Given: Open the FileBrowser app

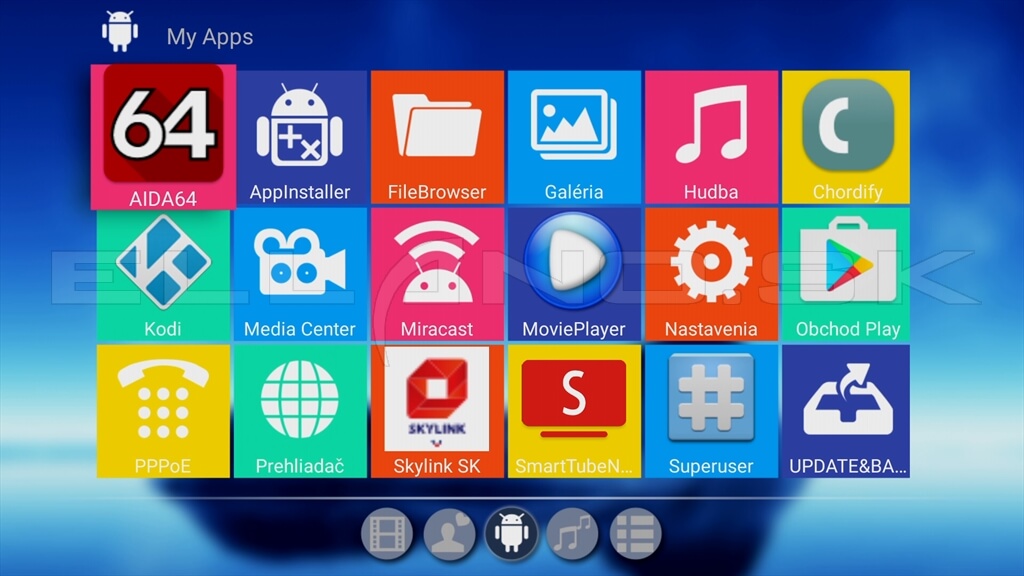Looking at the screenshot, I should tap(437, 137).
